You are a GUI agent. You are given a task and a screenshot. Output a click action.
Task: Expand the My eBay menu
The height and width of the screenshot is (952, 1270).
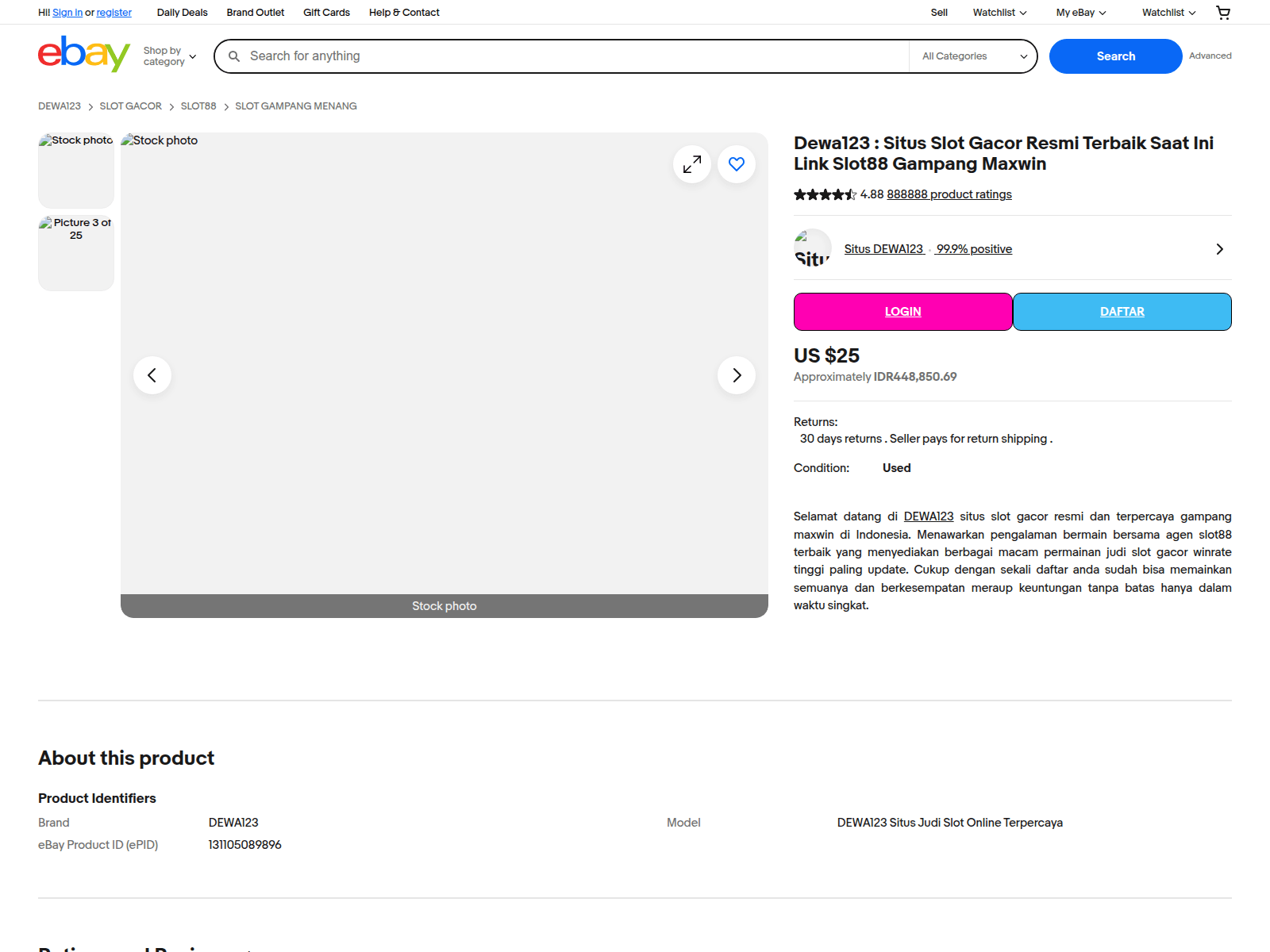(1081, 13)
